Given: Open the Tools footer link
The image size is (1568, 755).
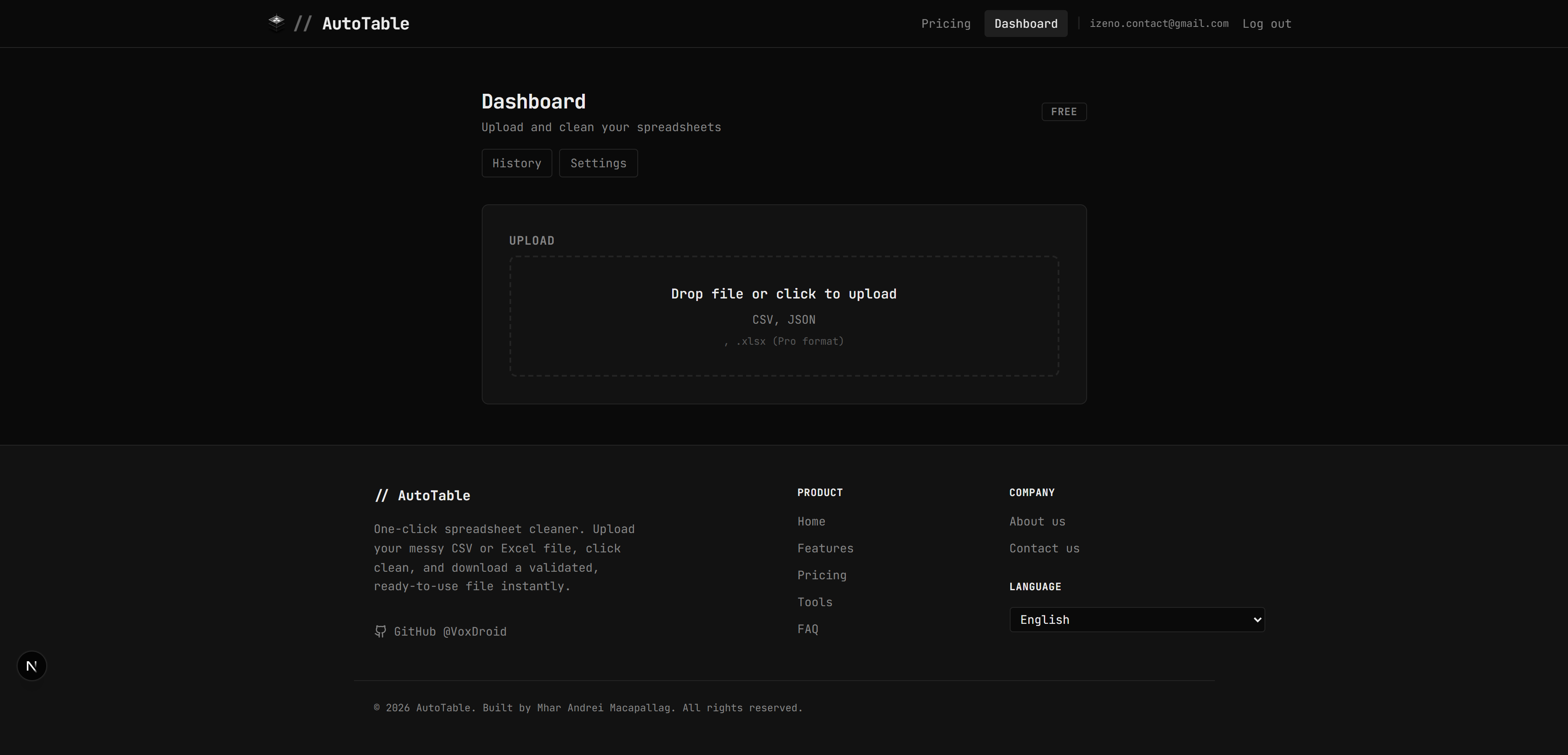Looking at the screenshot, I should (x=814, y=602).
